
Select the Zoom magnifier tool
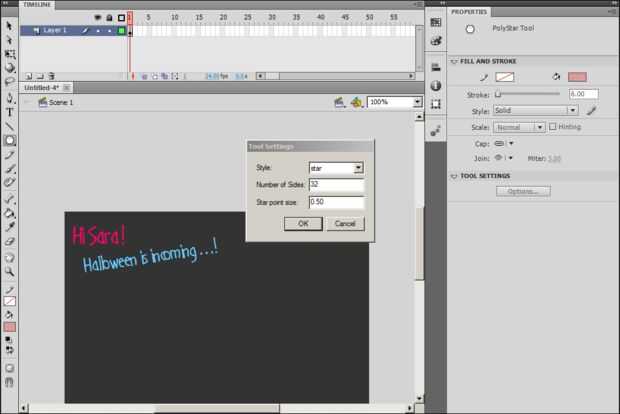coord(9,272)
